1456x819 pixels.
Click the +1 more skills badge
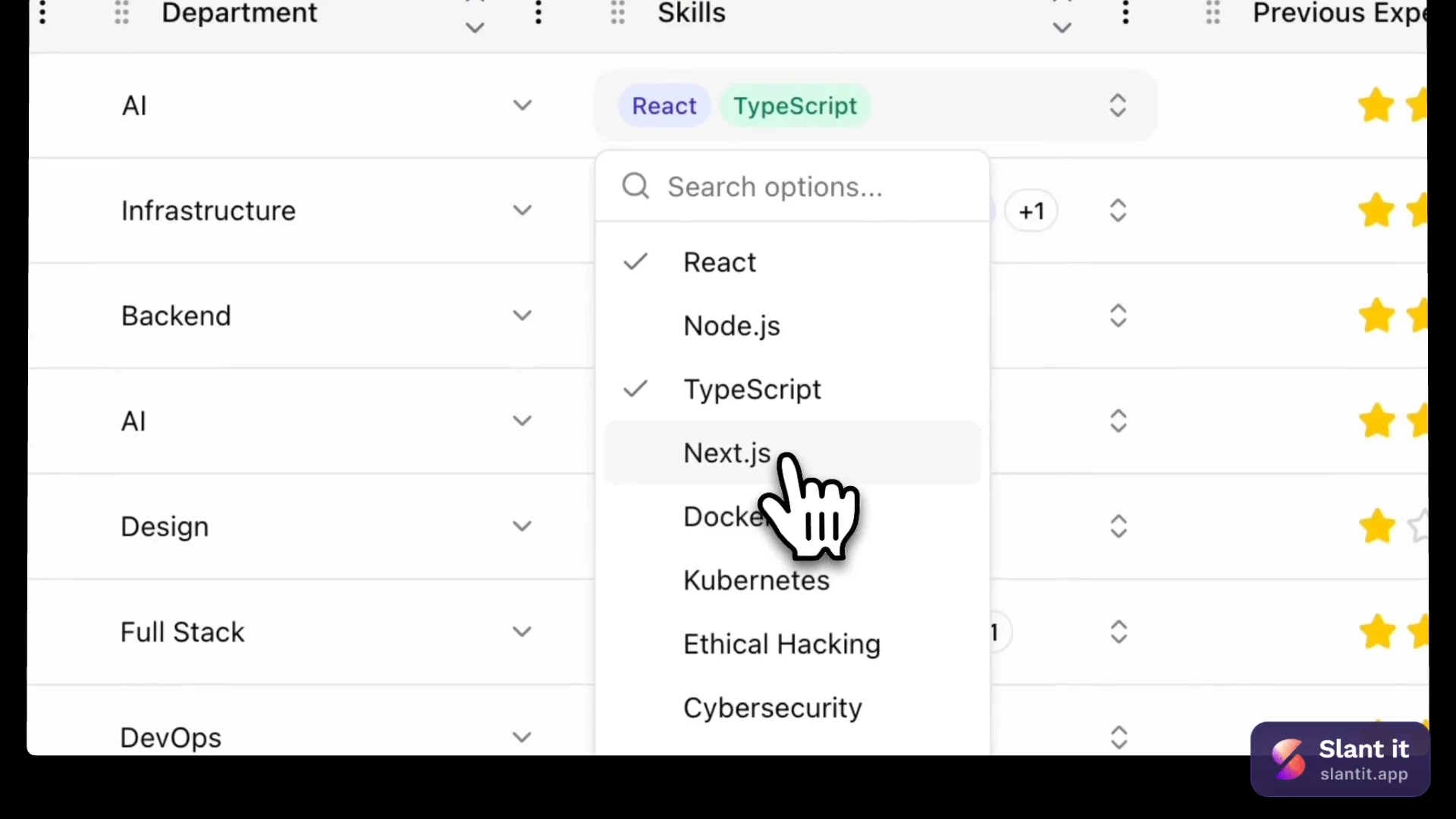pos(1031,212)
